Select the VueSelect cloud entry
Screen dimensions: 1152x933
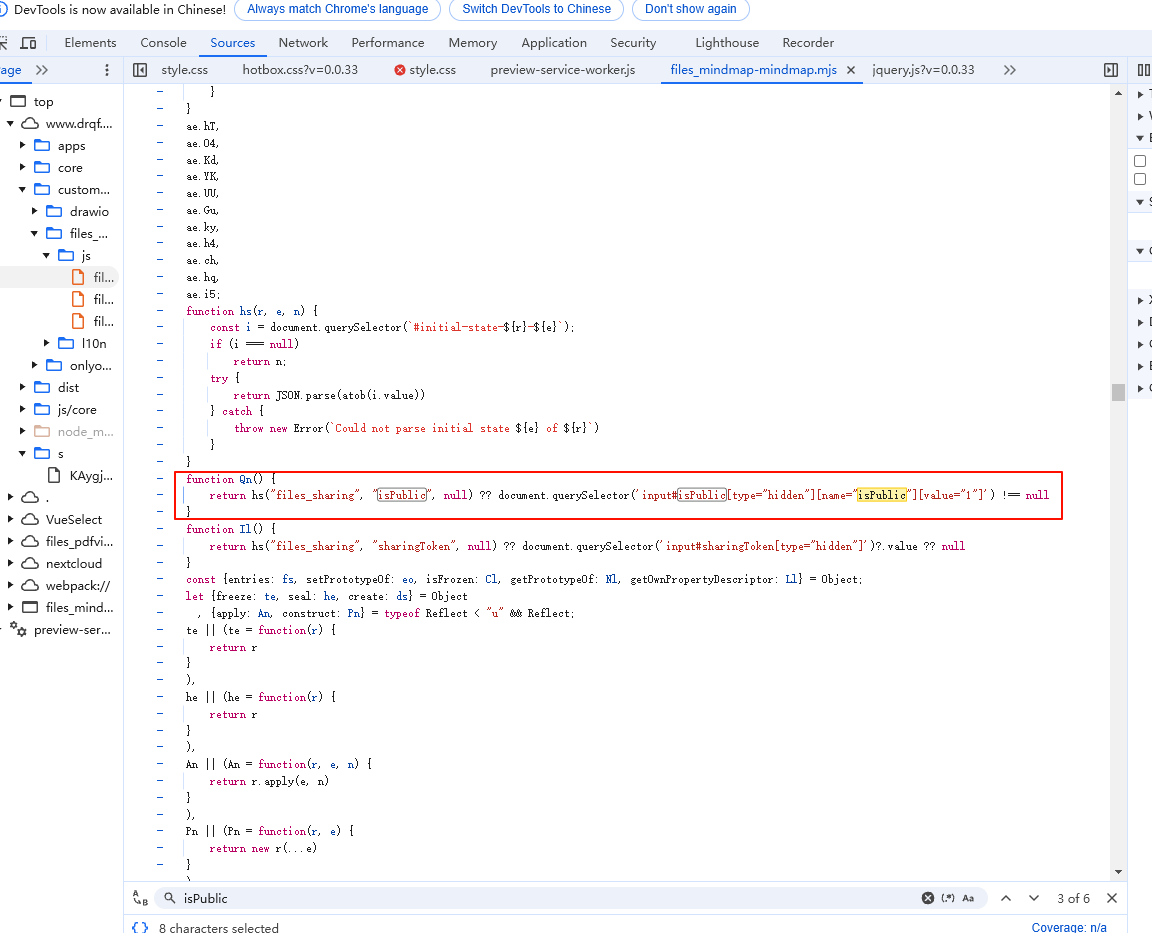[73, 519]
